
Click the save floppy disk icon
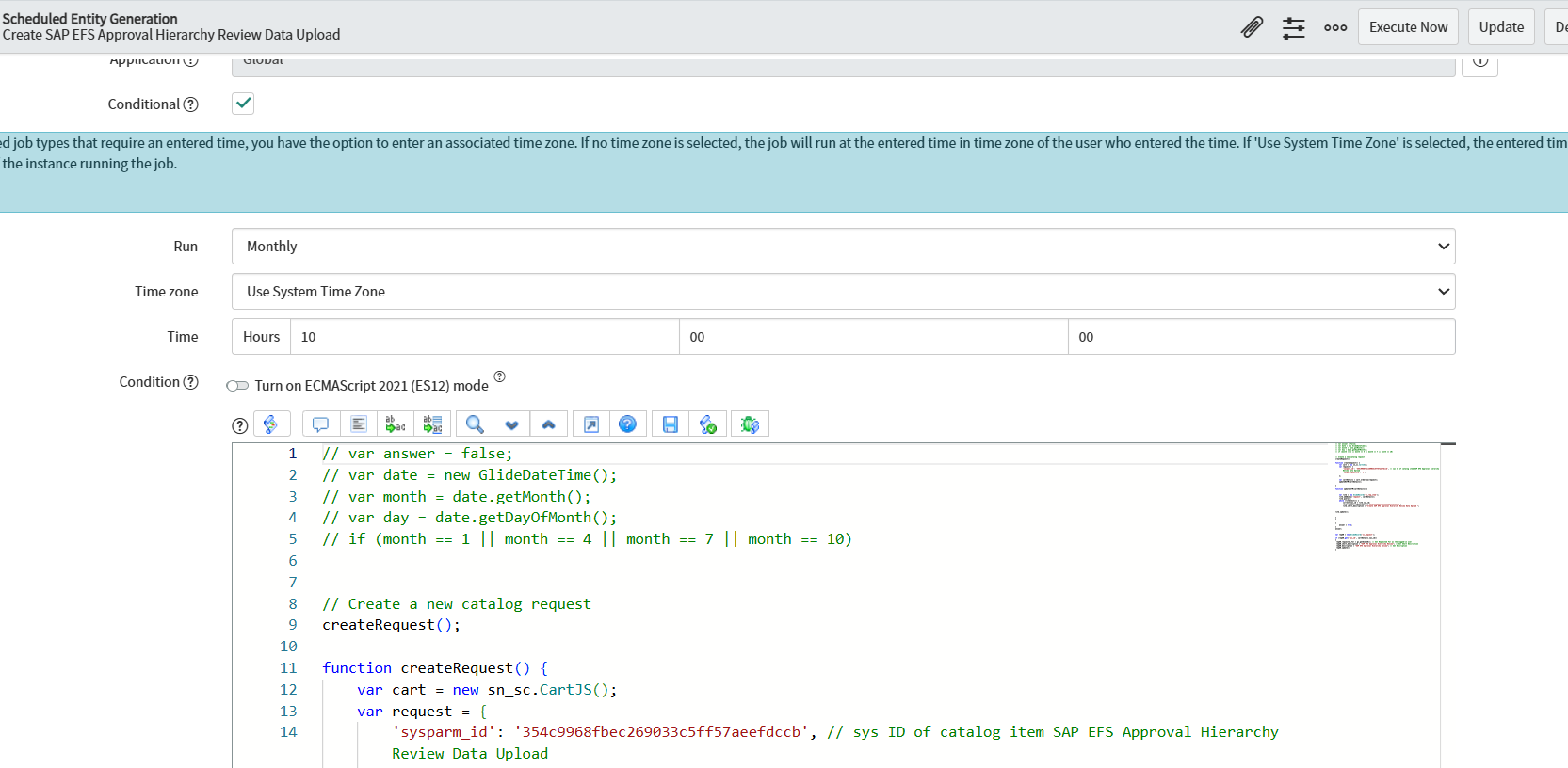click(670, 424)
